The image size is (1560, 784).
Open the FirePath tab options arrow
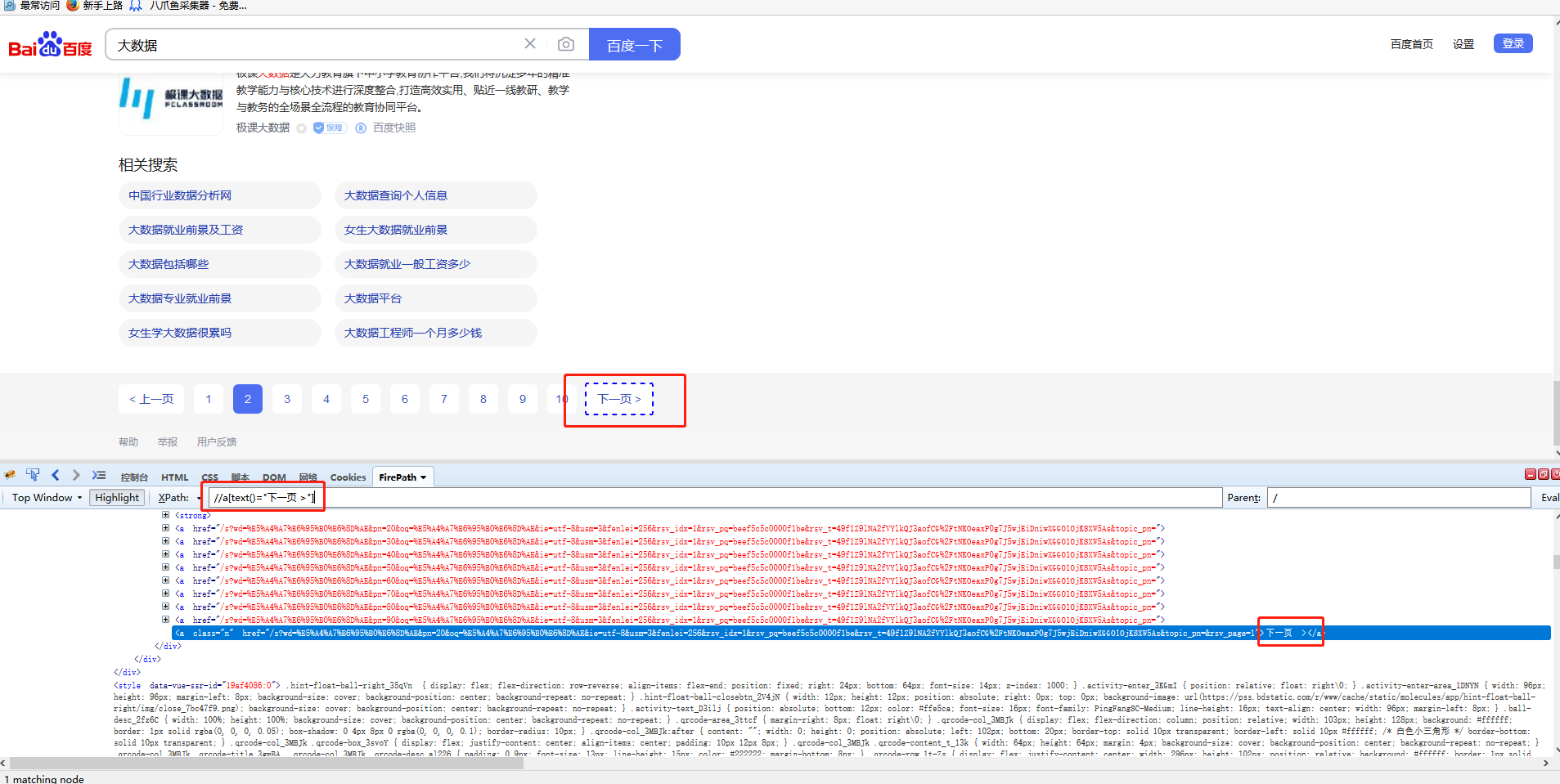point(424,477)
